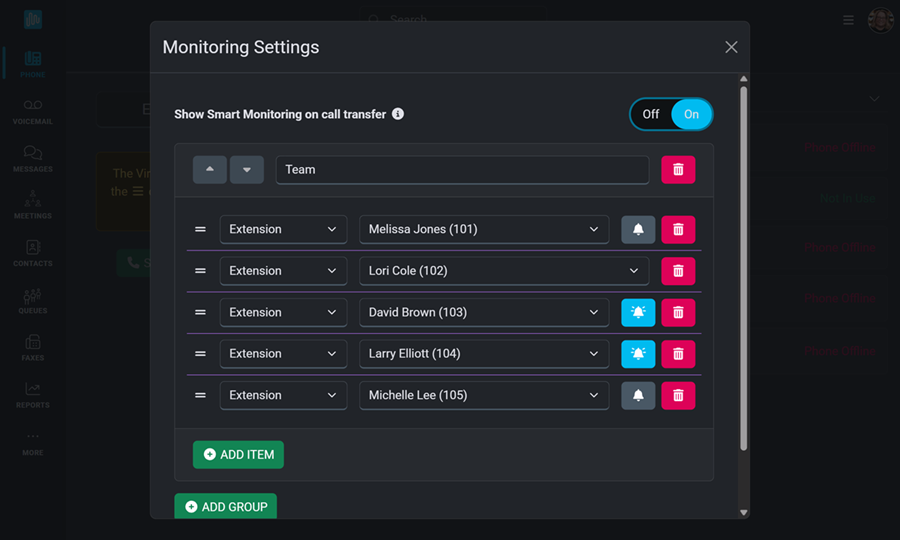Image resolution: width=900 pixels, height=540 pixels.
Task: Open Messages in the sidebar
Action: click(33, 159)
